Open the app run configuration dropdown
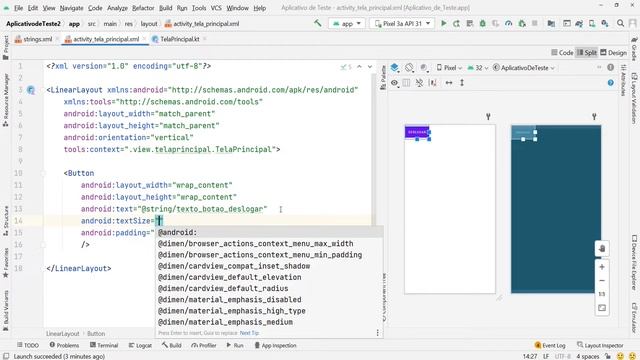Image resolution: width=640 pixels, height=360 pixels. [347, 24]
